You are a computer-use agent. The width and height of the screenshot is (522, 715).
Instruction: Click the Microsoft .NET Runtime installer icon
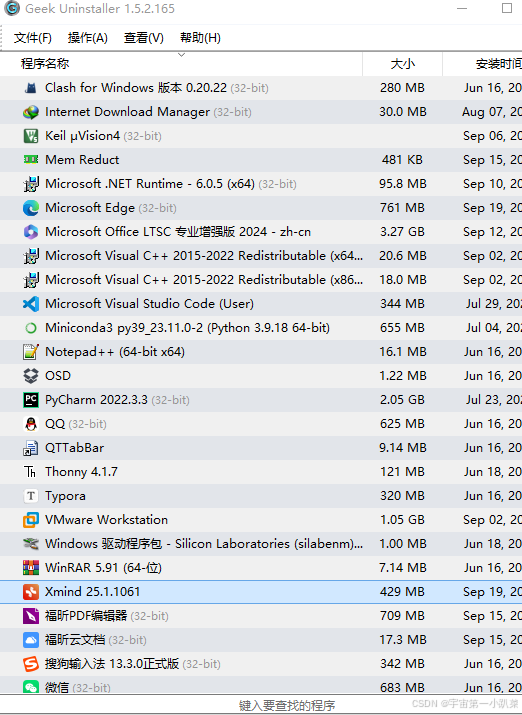(31, 184)
